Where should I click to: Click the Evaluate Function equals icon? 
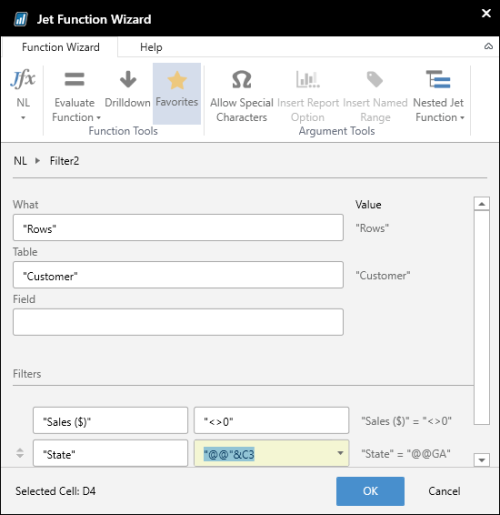[74, 79]
